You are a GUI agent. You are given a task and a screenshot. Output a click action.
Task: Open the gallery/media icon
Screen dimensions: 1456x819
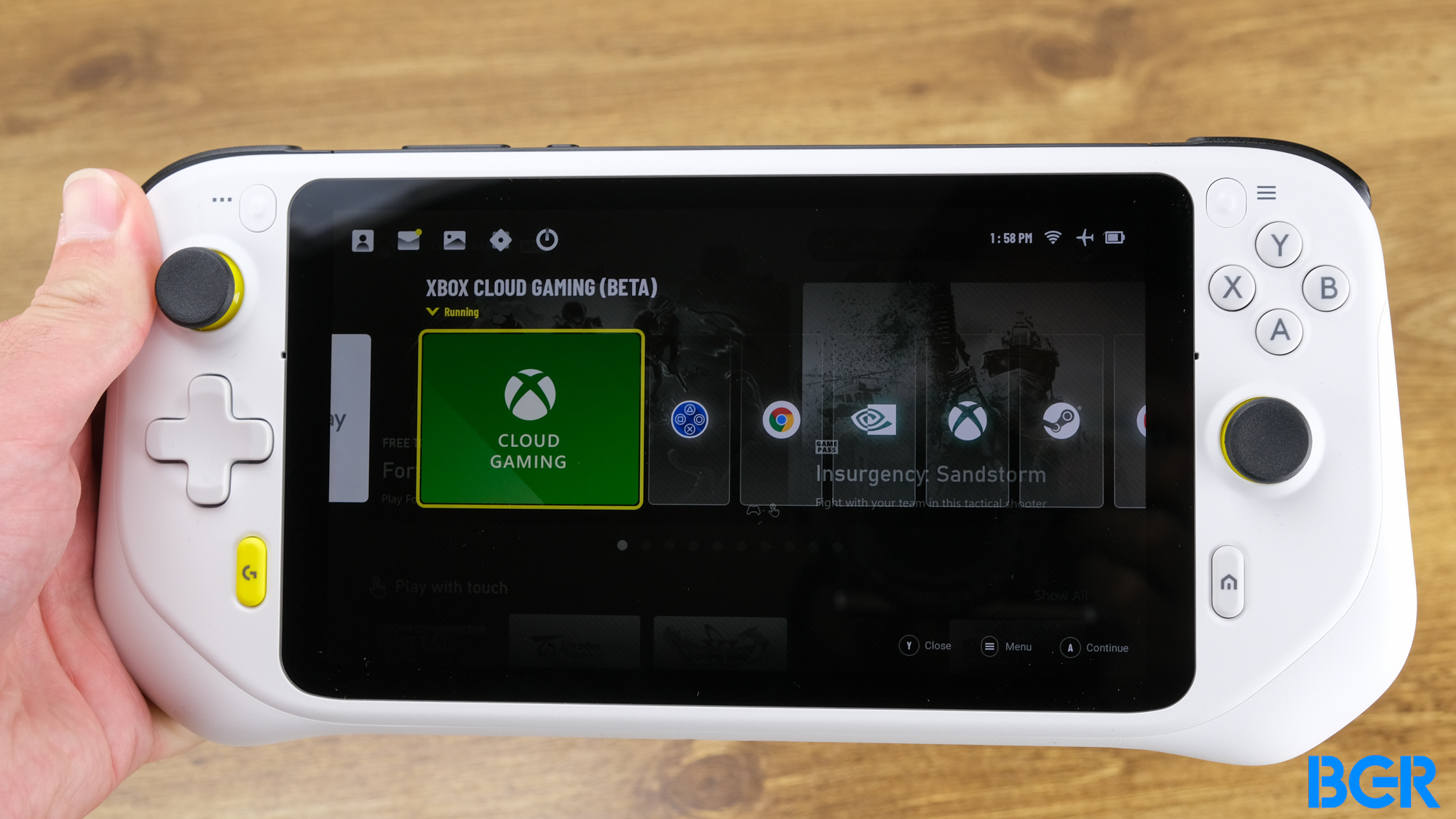455,237
